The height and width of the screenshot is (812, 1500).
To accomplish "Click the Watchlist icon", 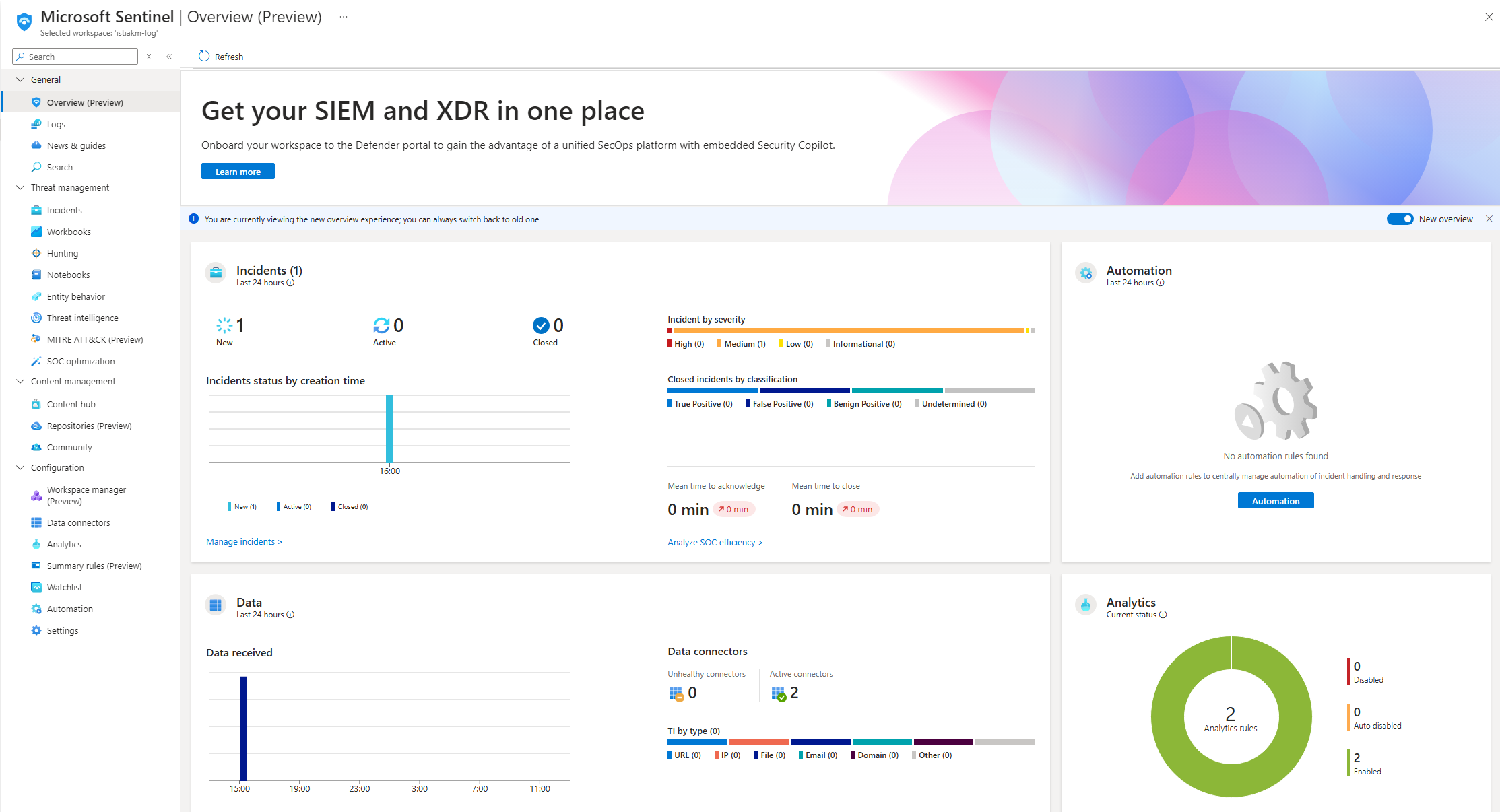I will tap(36, 587).
